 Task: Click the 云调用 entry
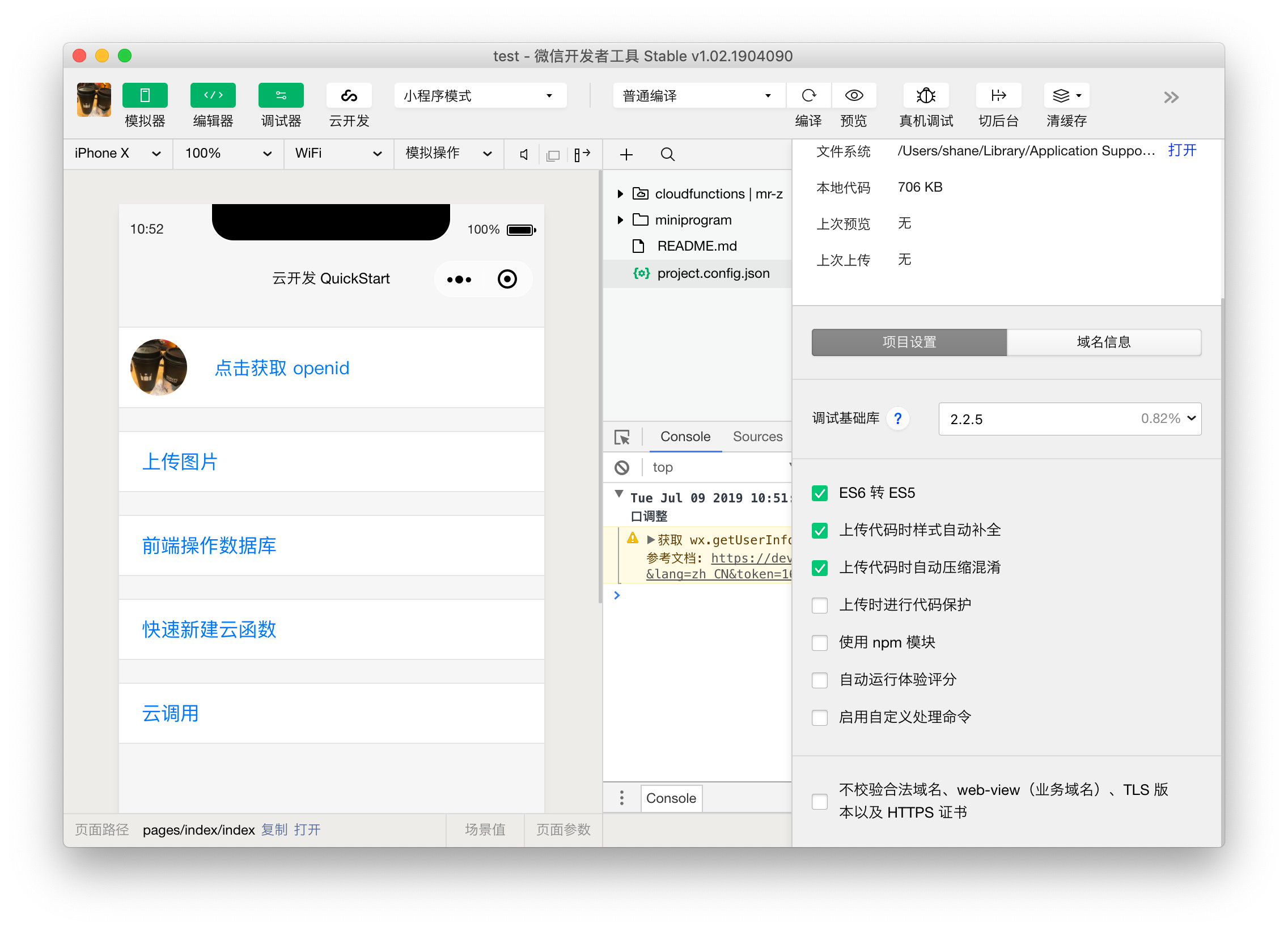pos(331,714)
